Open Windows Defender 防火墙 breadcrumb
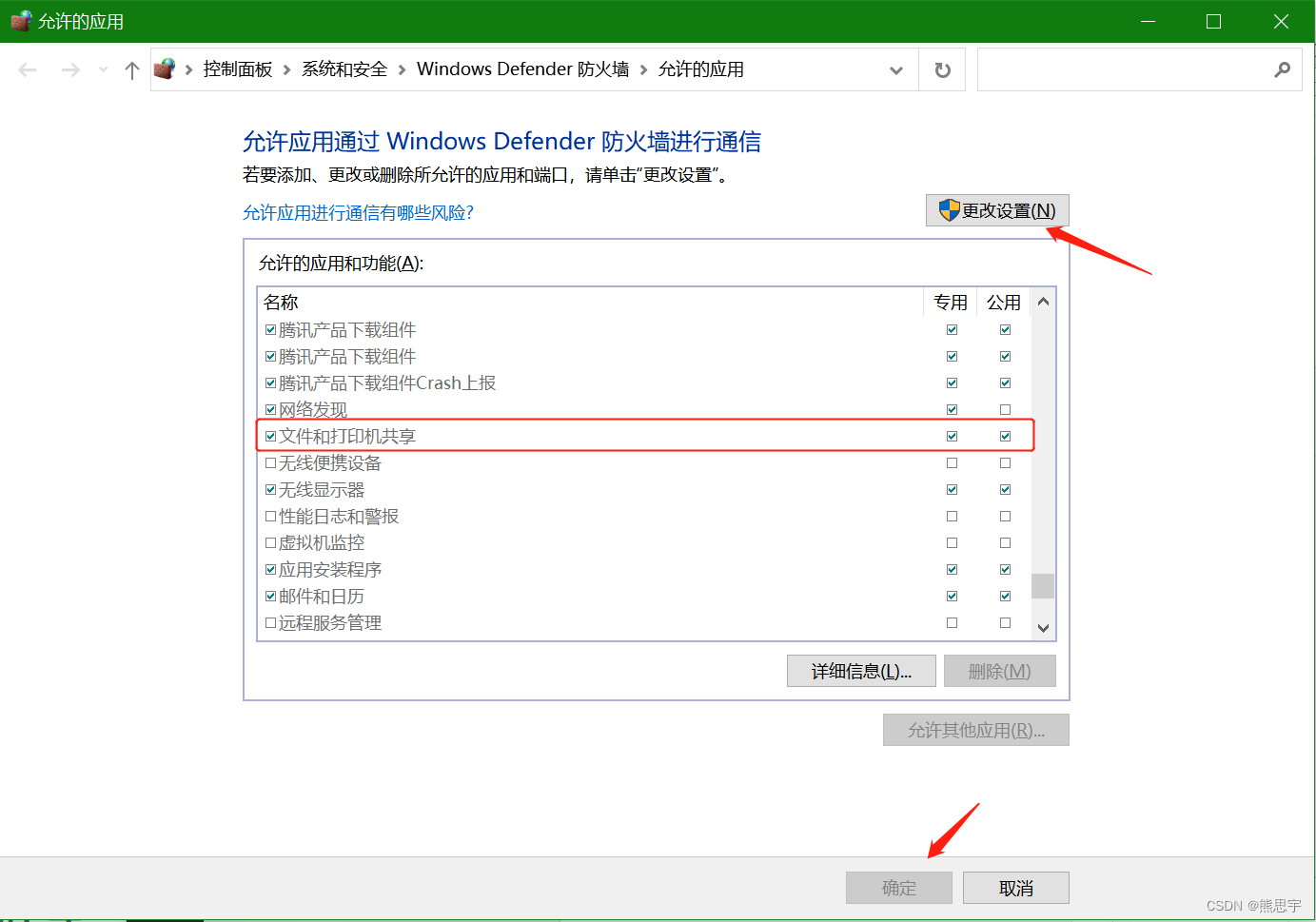Viewport: 1316px width, 922px height. [522, 69]
